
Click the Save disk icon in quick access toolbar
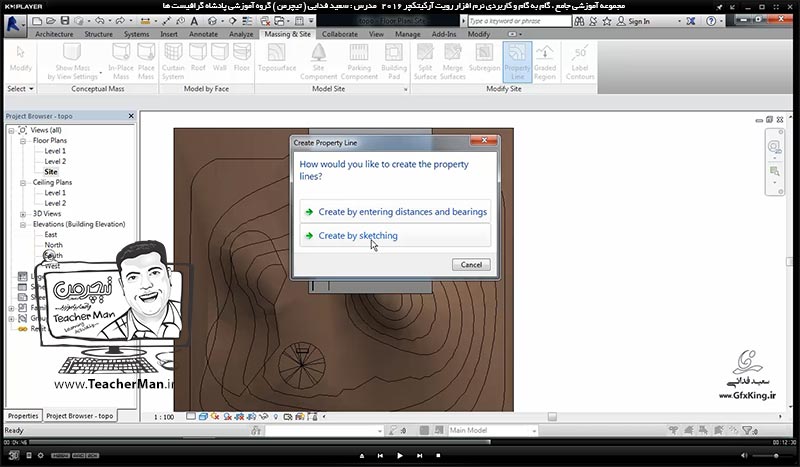click(65, 21)
